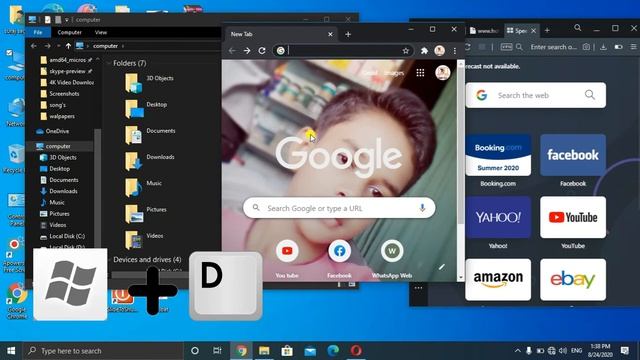Click the profile avatar in Chrome's toolbar
Viewport: 640px width, 360px height.
pyautogui.click(x=440, y=51)
